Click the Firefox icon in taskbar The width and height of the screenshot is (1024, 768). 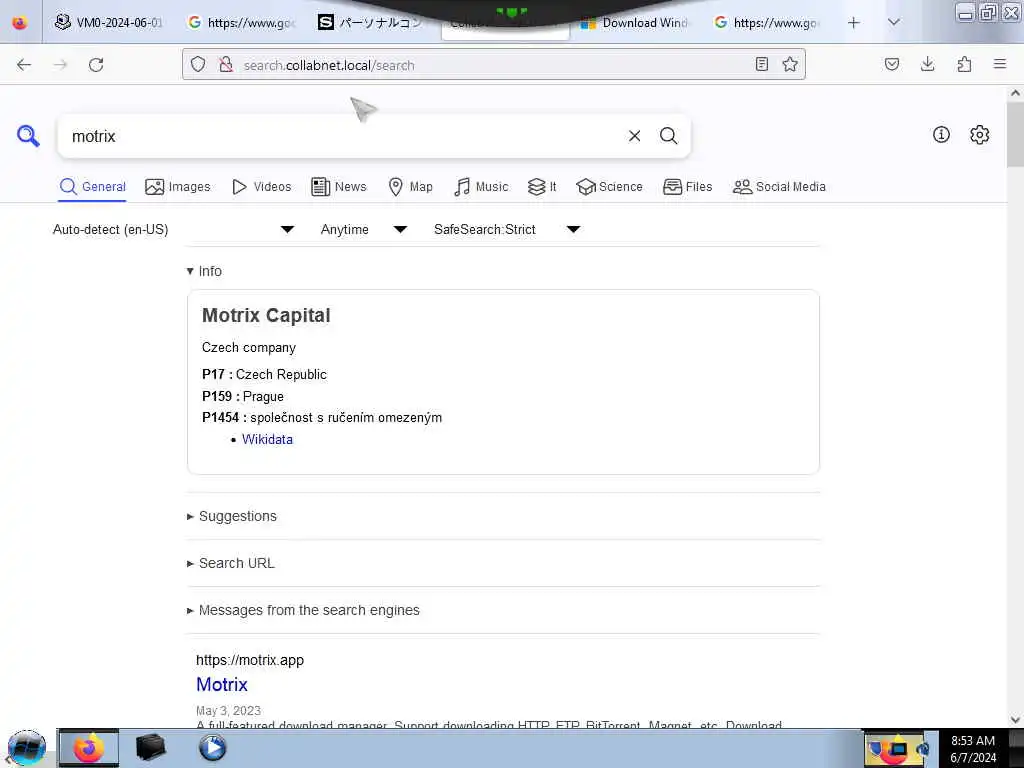click(89, 748)
